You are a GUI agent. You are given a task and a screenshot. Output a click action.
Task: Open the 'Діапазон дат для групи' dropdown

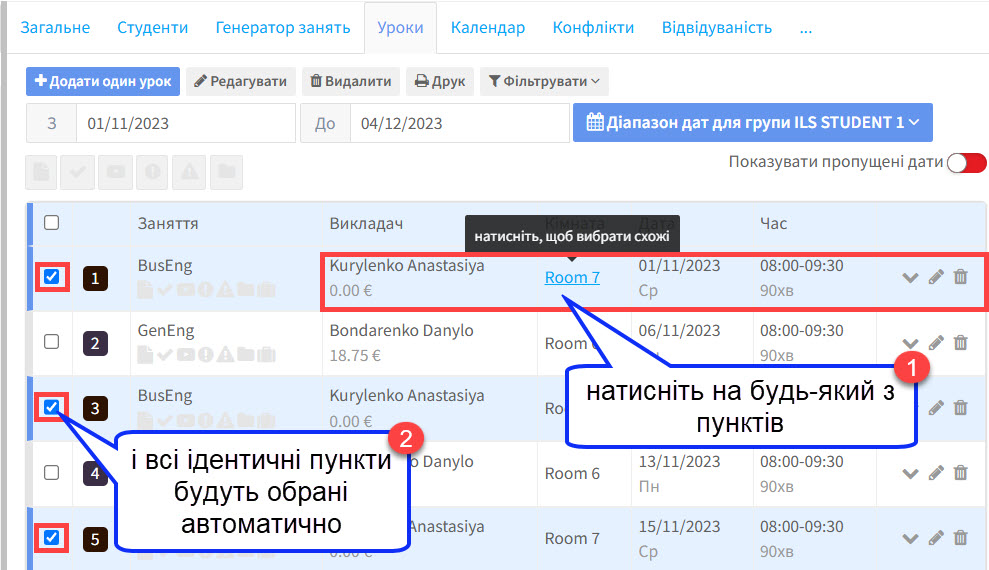tap(752, 122)
